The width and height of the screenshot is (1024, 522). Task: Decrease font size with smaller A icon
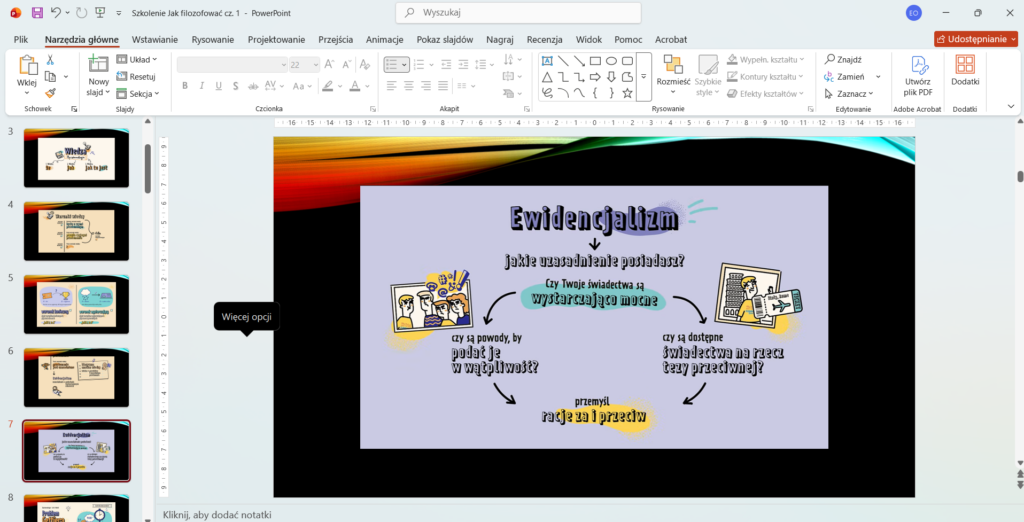click(x=346, y=65)
